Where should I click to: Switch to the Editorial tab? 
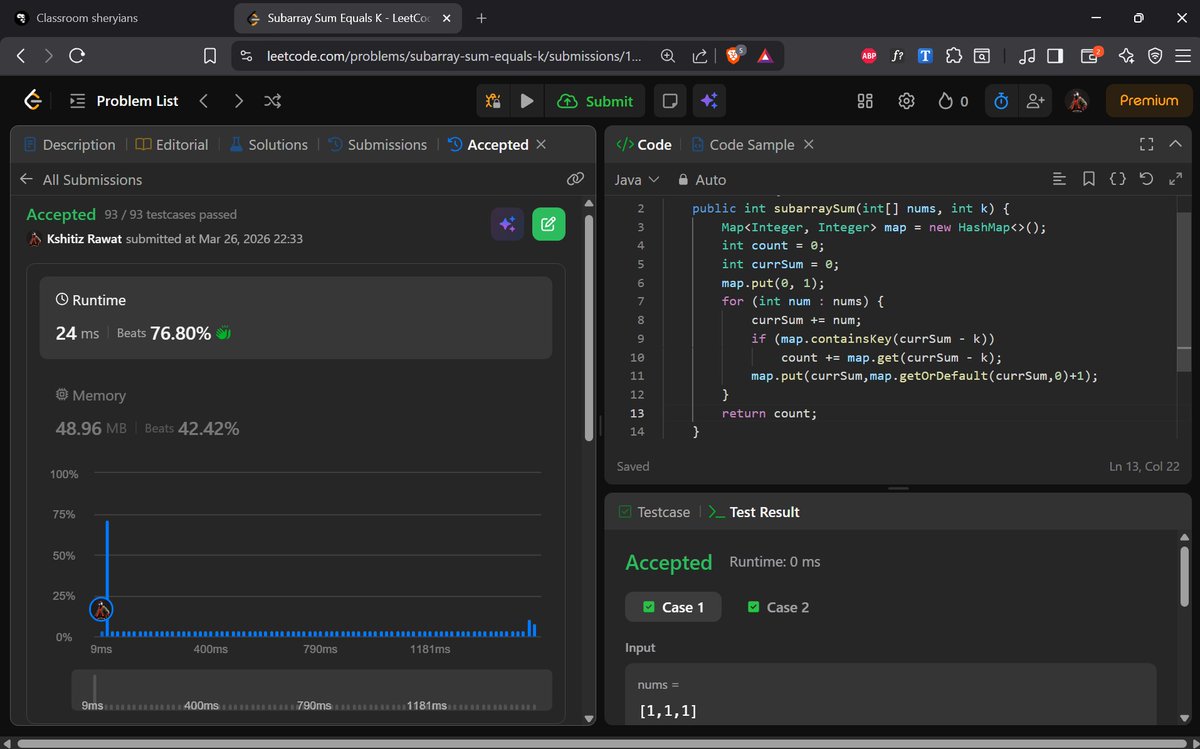[172, 144]
